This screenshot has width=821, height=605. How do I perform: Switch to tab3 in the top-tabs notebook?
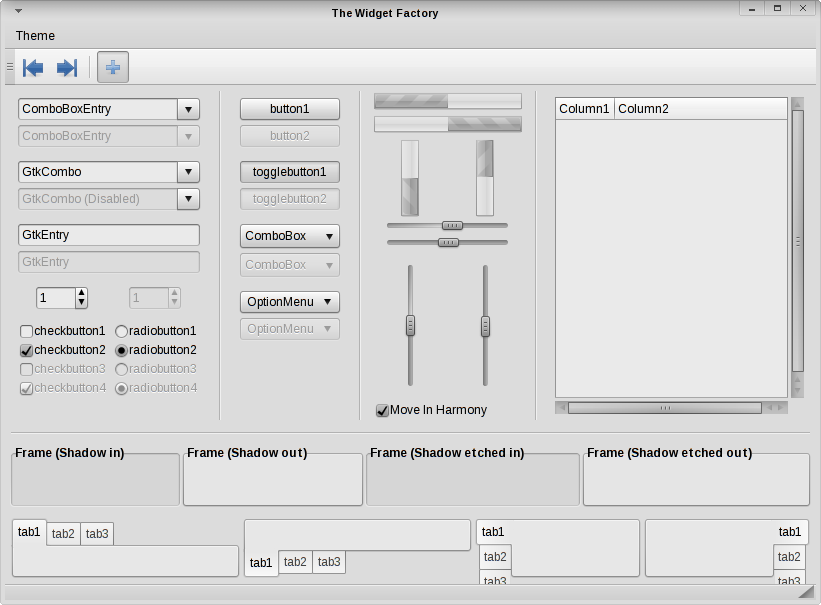pos(97,534)
